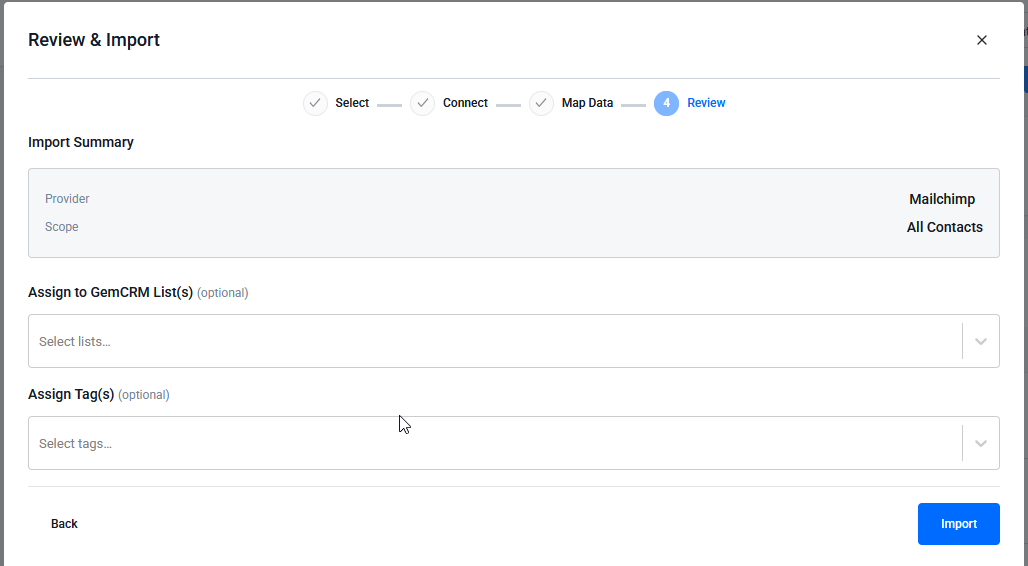Go to the Connect step label
The height and width of the screenshot is (566, 1028).
click(x=465, y=103)
